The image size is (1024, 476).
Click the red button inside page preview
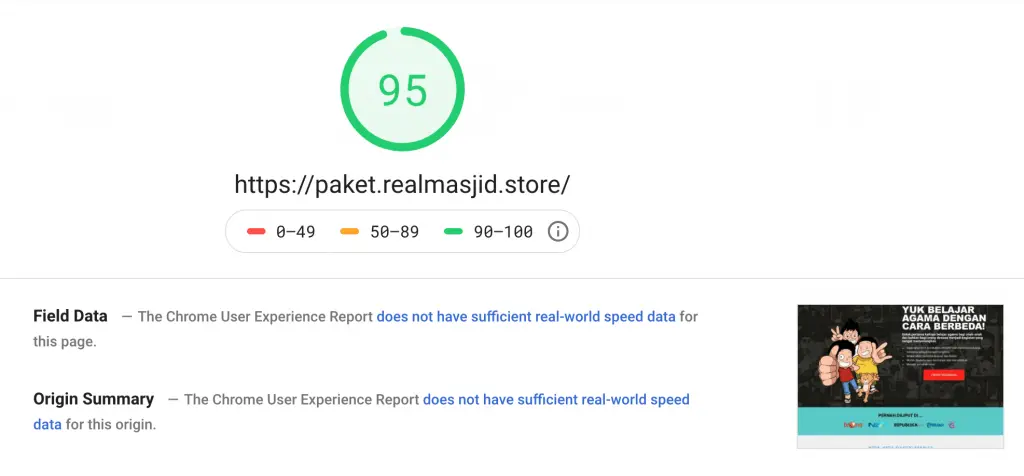click(x=944, y=375)
